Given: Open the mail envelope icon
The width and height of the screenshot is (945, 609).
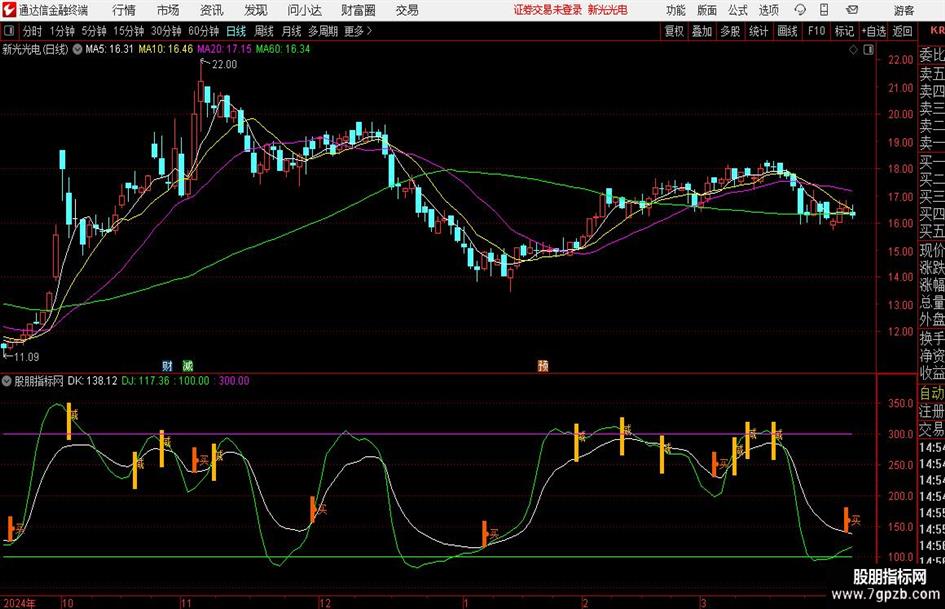Looking at the screenshot, I should click(852, 10).
